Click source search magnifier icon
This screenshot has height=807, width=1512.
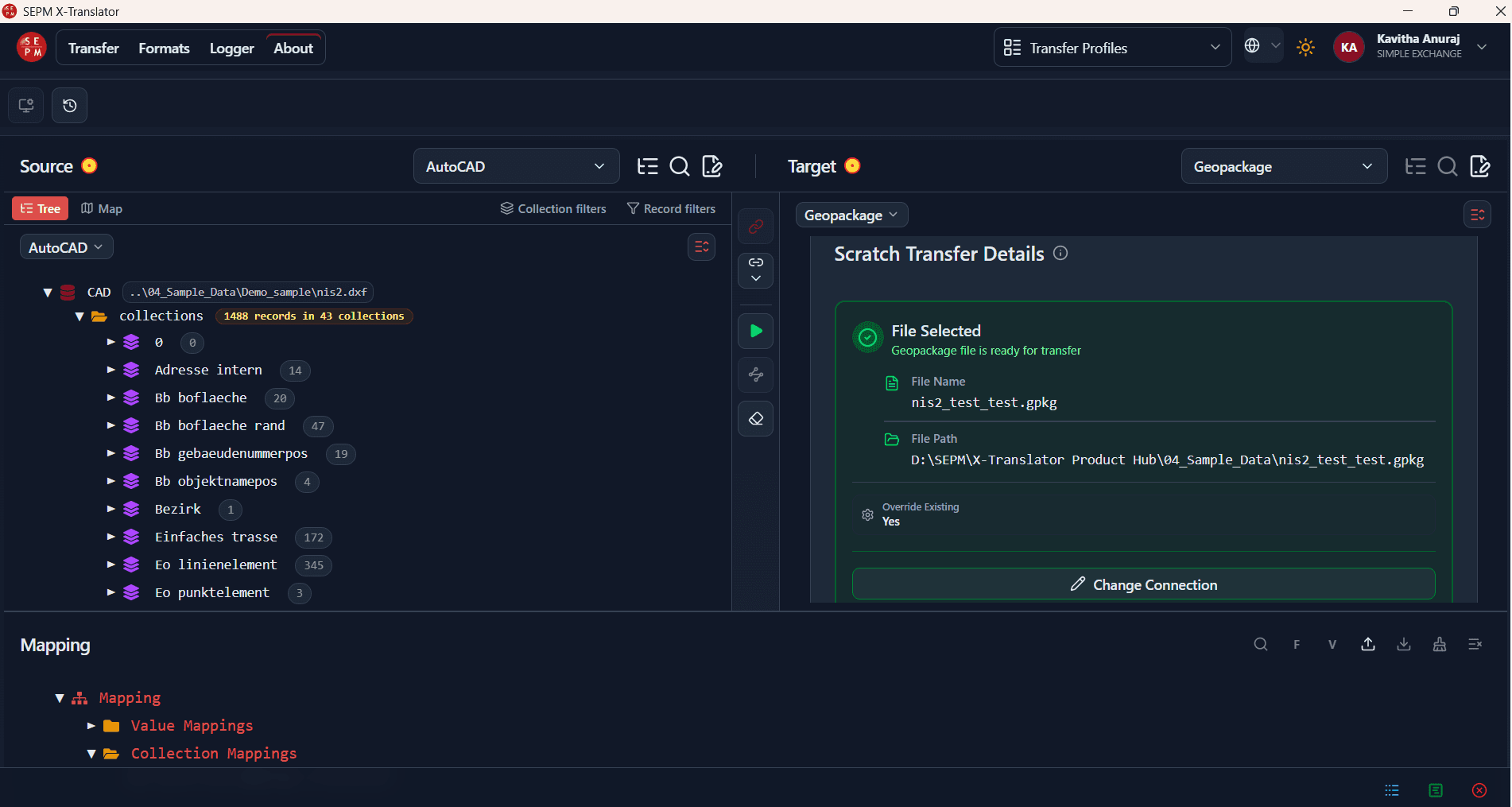click(680, 166)
